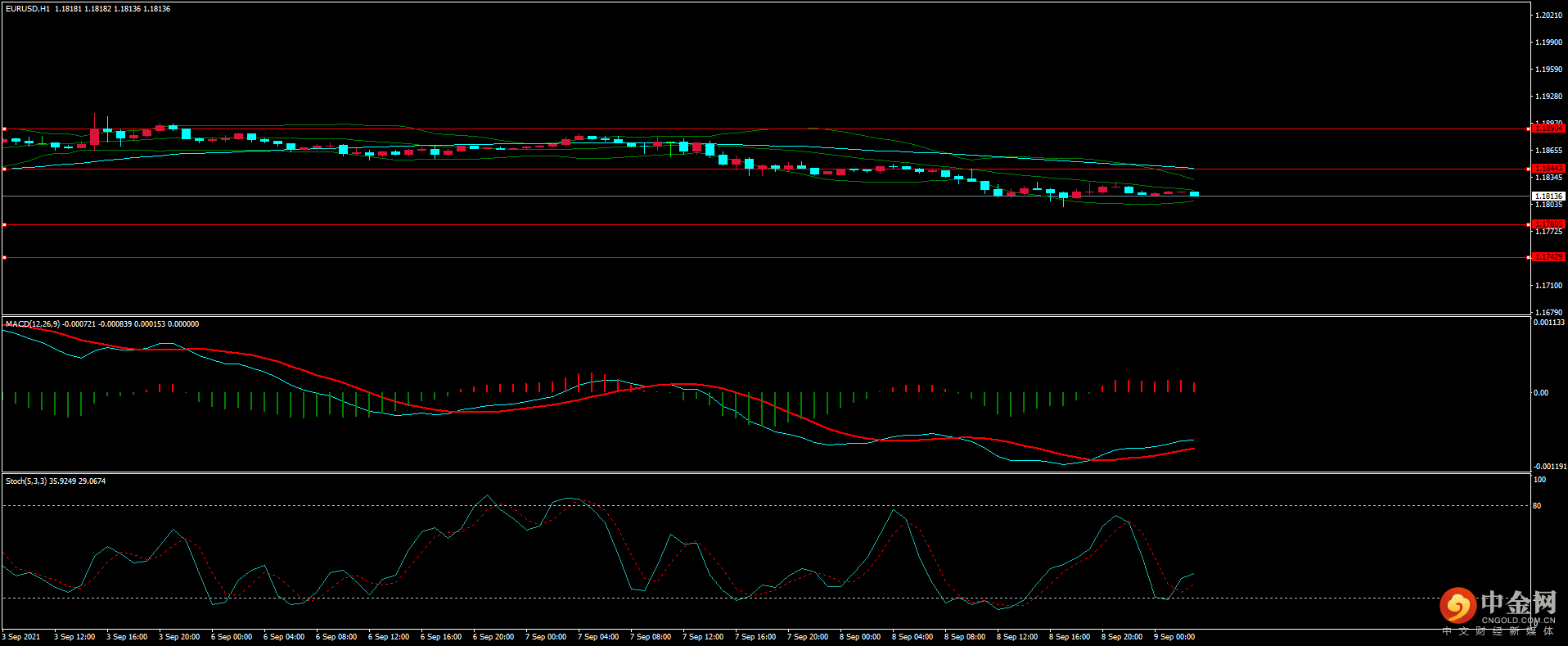The image size is (1568, 646).
Task: Click the red 1.17805 price tag
Action: [1548, 224]
